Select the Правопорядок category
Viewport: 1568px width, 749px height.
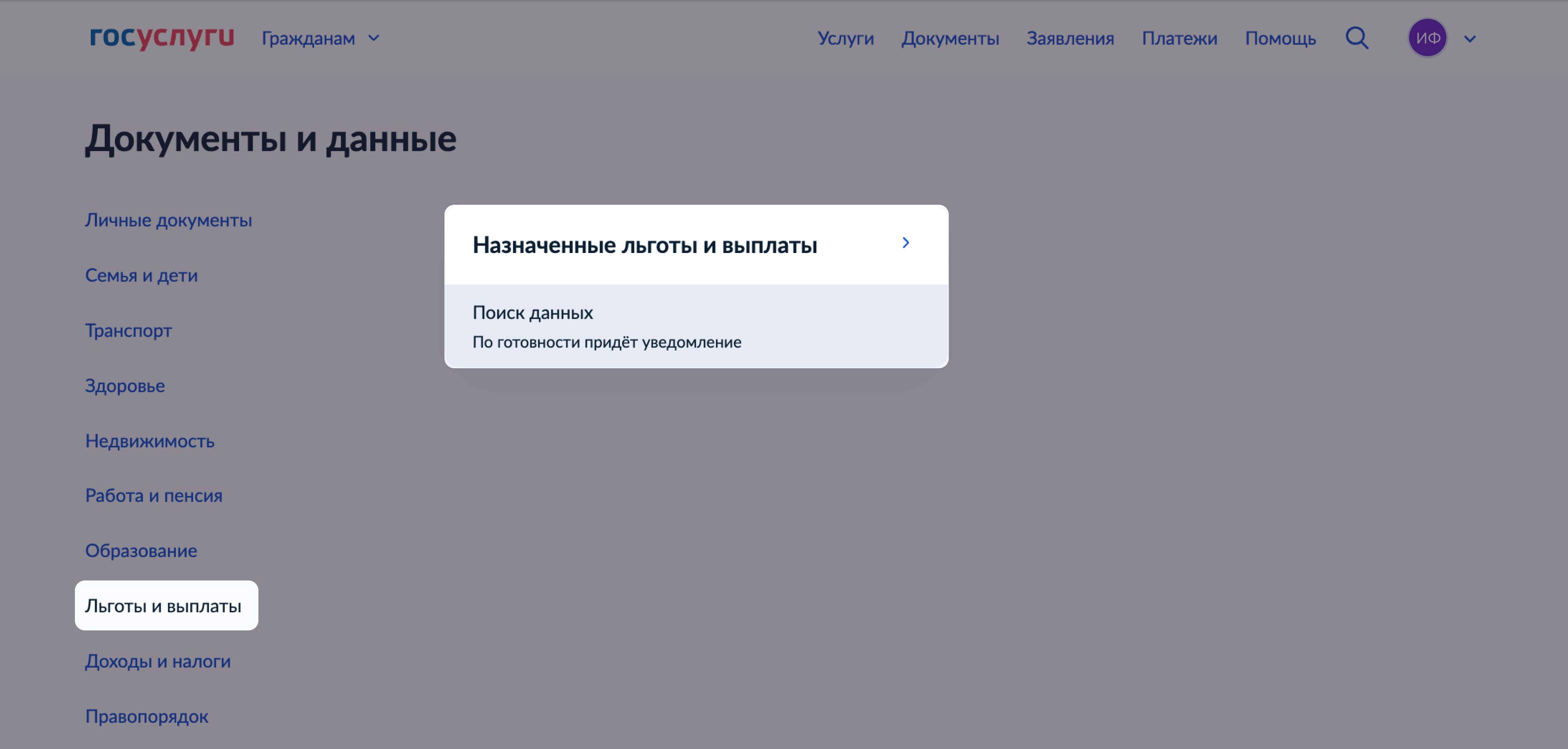(x=147, y=716)
